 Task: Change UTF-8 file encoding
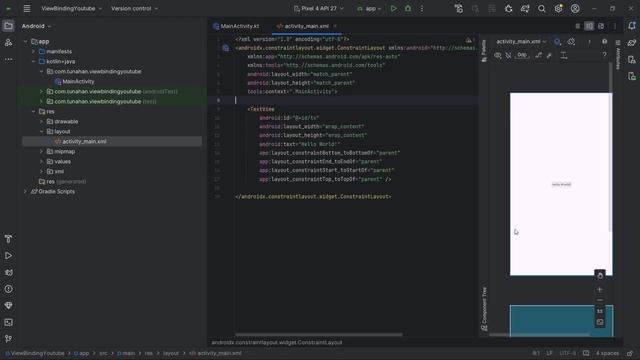[568, 353]
